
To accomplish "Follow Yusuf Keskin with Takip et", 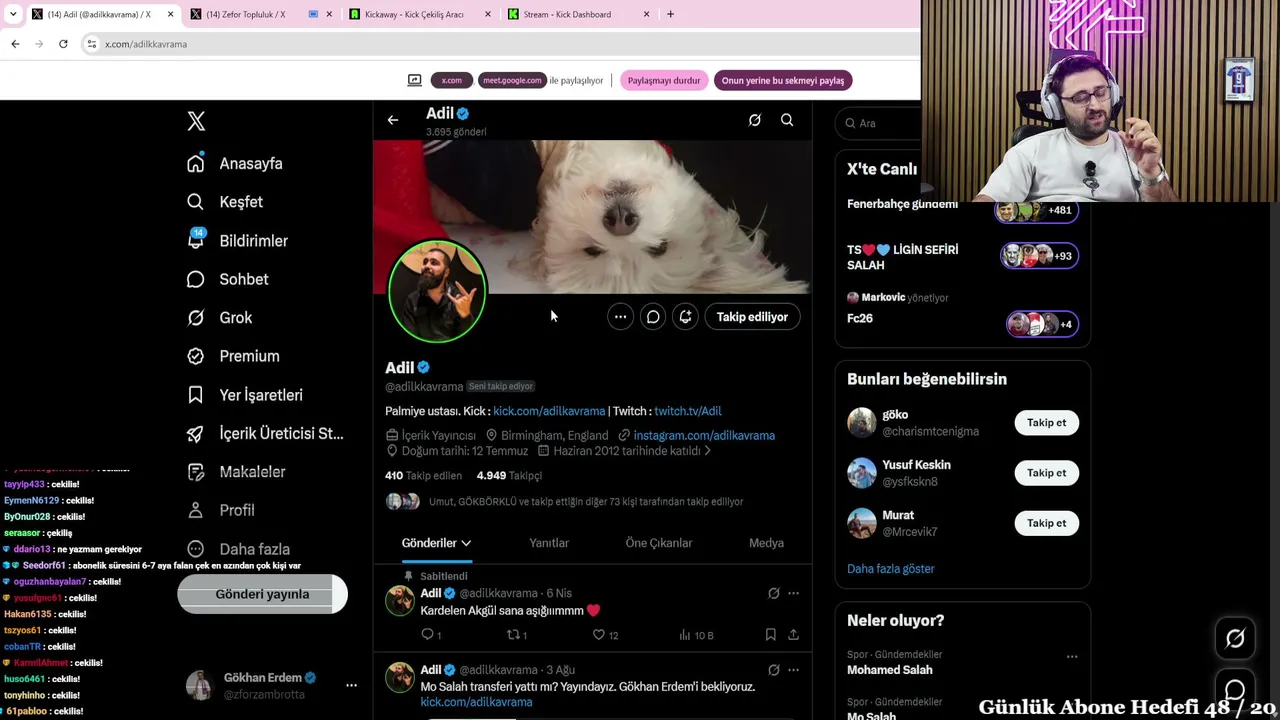I will pos(1046,473).
